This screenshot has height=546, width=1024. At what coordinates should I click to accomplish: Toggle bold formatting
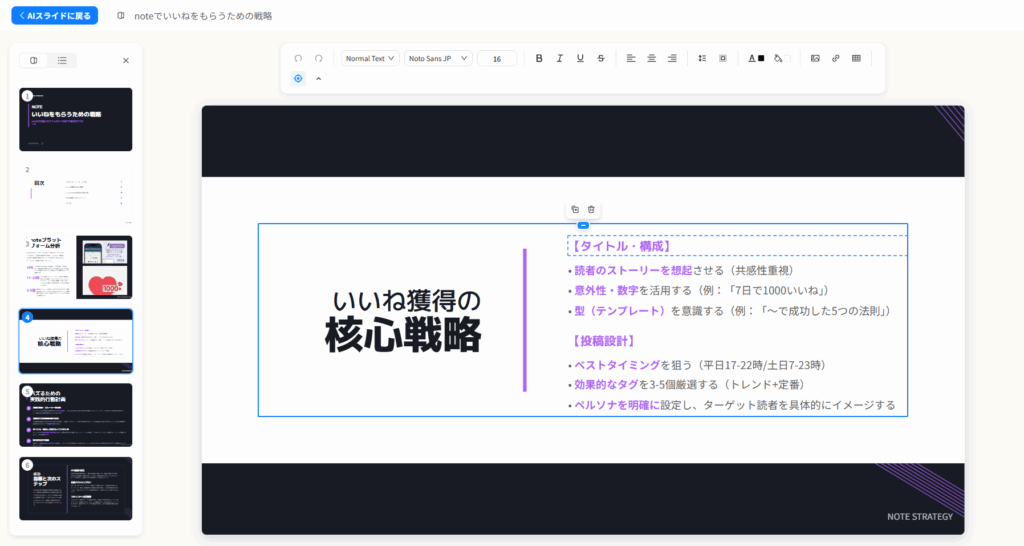pos(539,58)
